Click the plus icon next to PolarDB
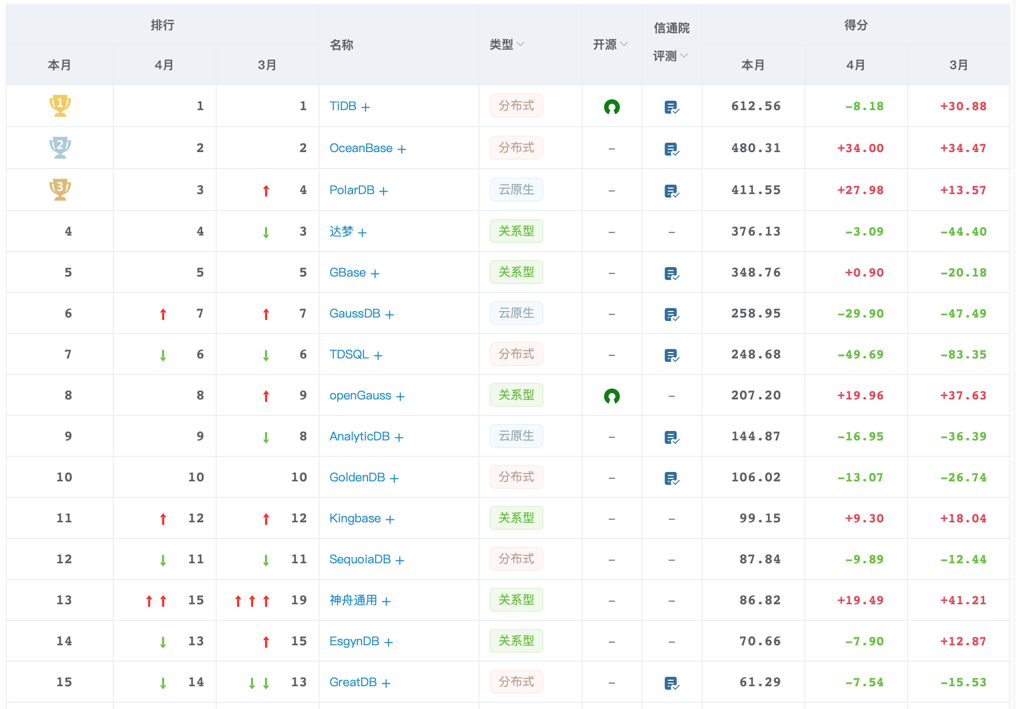The width and height of the screenshot is (1018, 709). [384, 191]
